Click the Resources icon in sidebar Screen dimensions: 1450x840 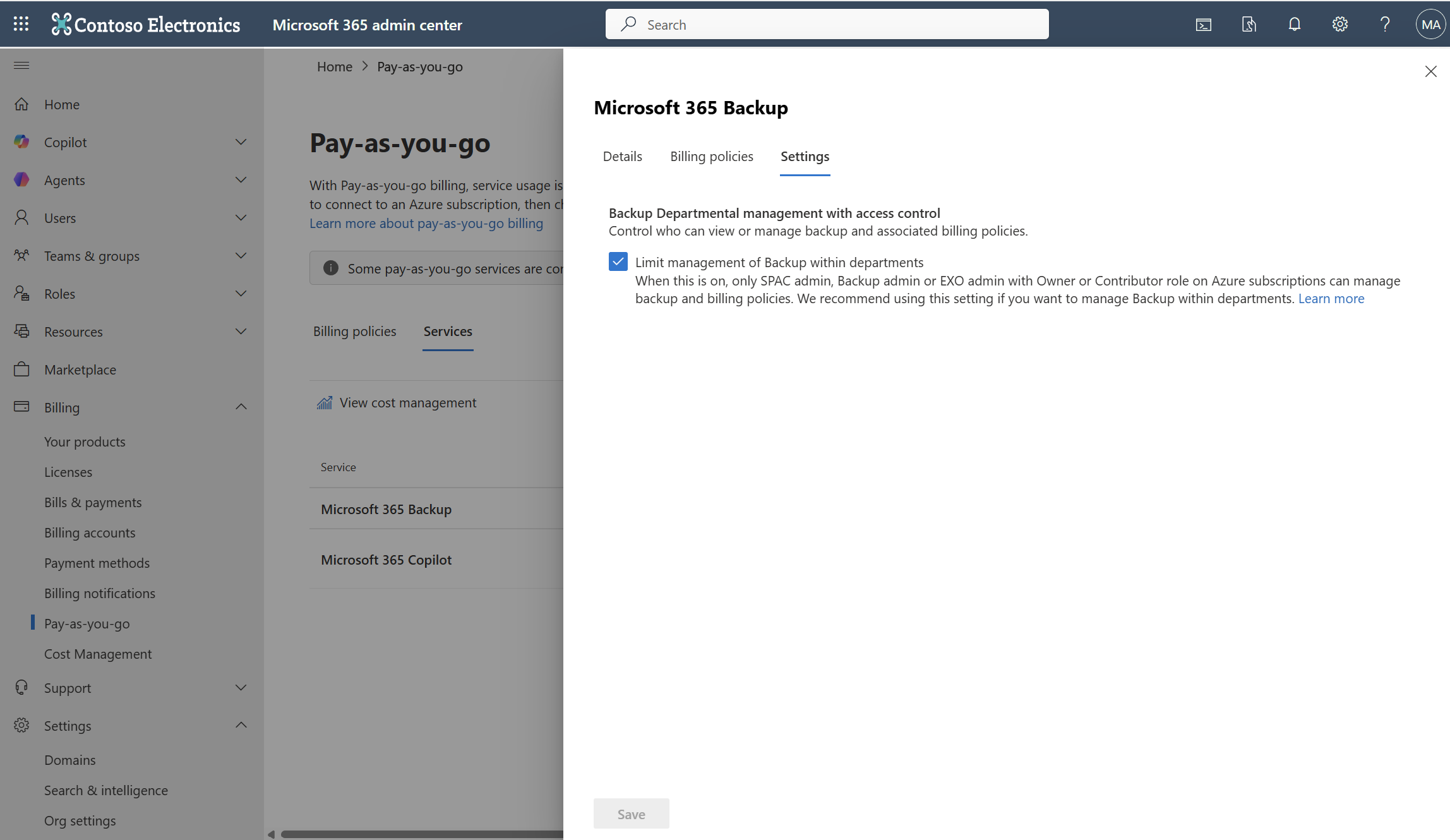coord(21,332)
